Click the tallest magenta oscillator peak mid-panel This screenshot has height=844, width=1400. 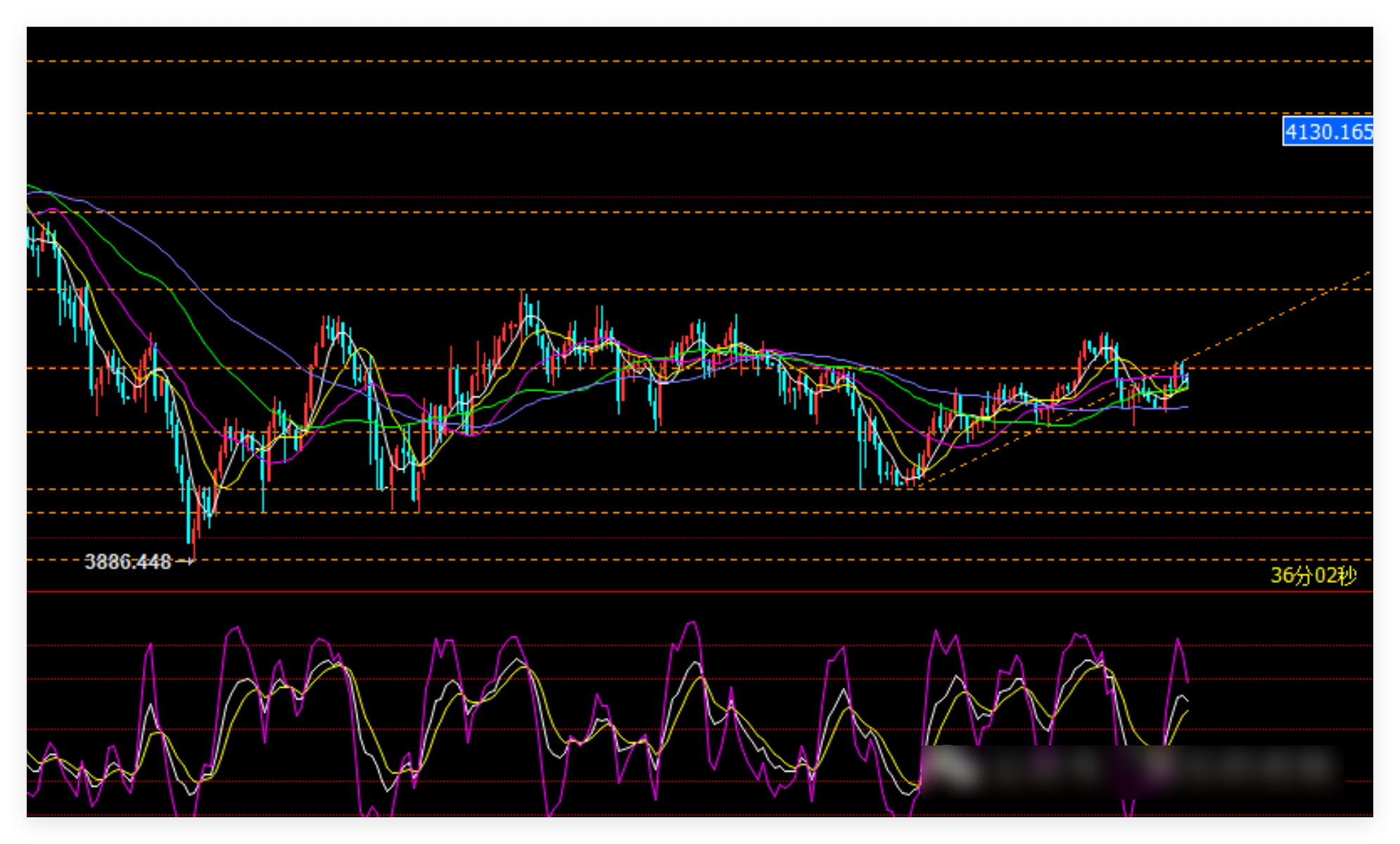692,623
